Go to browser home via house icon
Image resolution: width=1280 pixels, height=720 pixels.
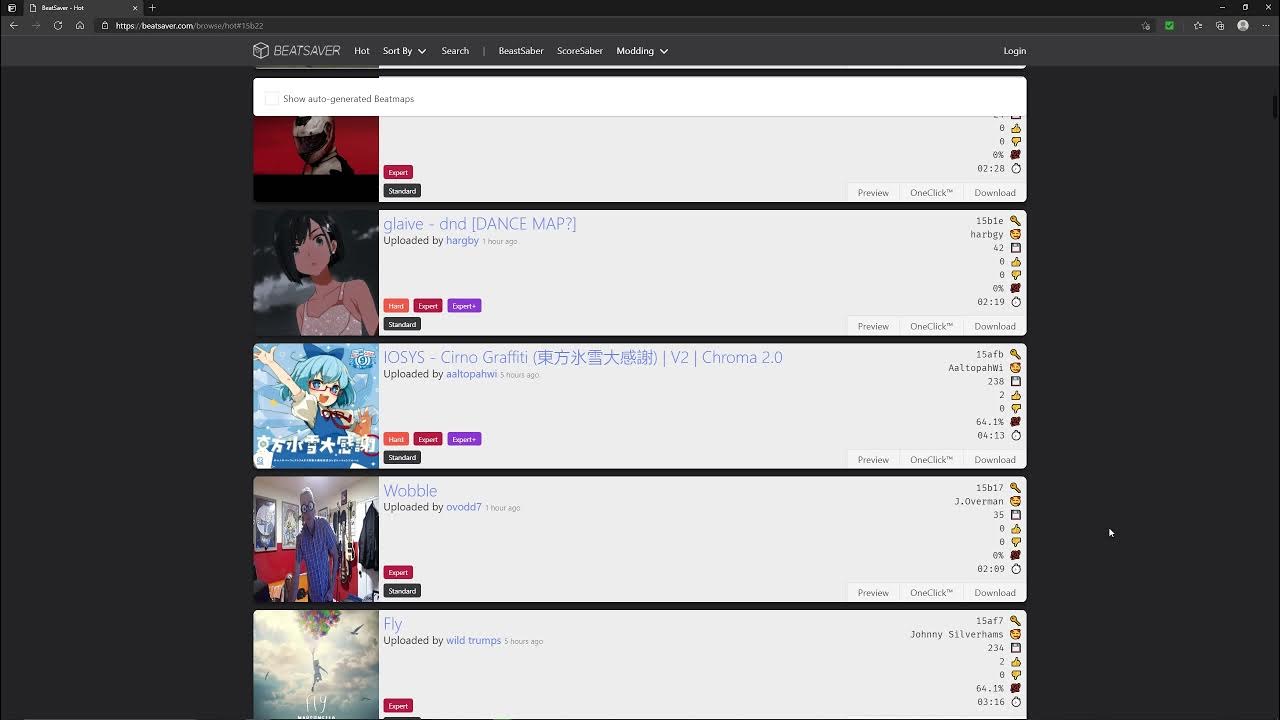tap(80, 26)
